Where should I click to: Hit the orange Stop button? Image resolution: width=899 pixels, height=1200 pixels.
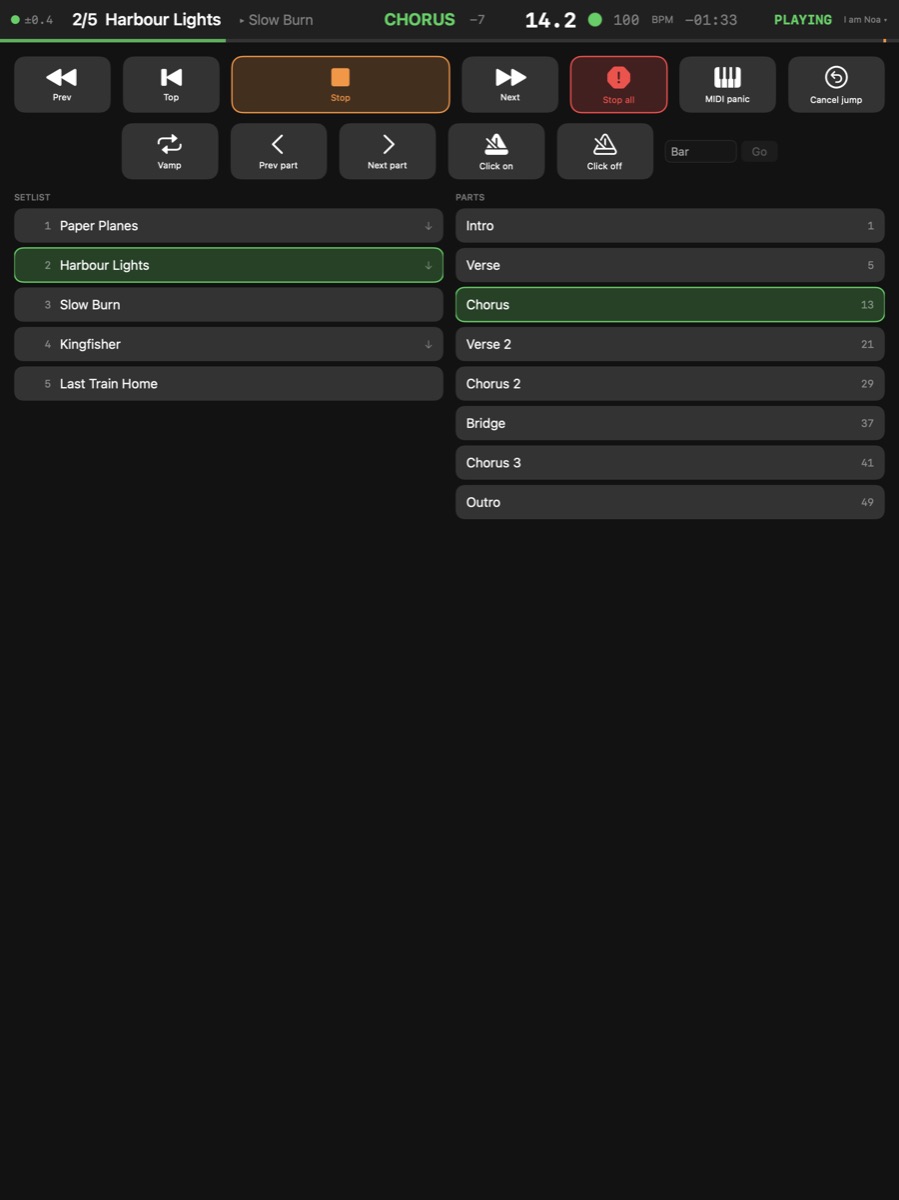[340, 84]
